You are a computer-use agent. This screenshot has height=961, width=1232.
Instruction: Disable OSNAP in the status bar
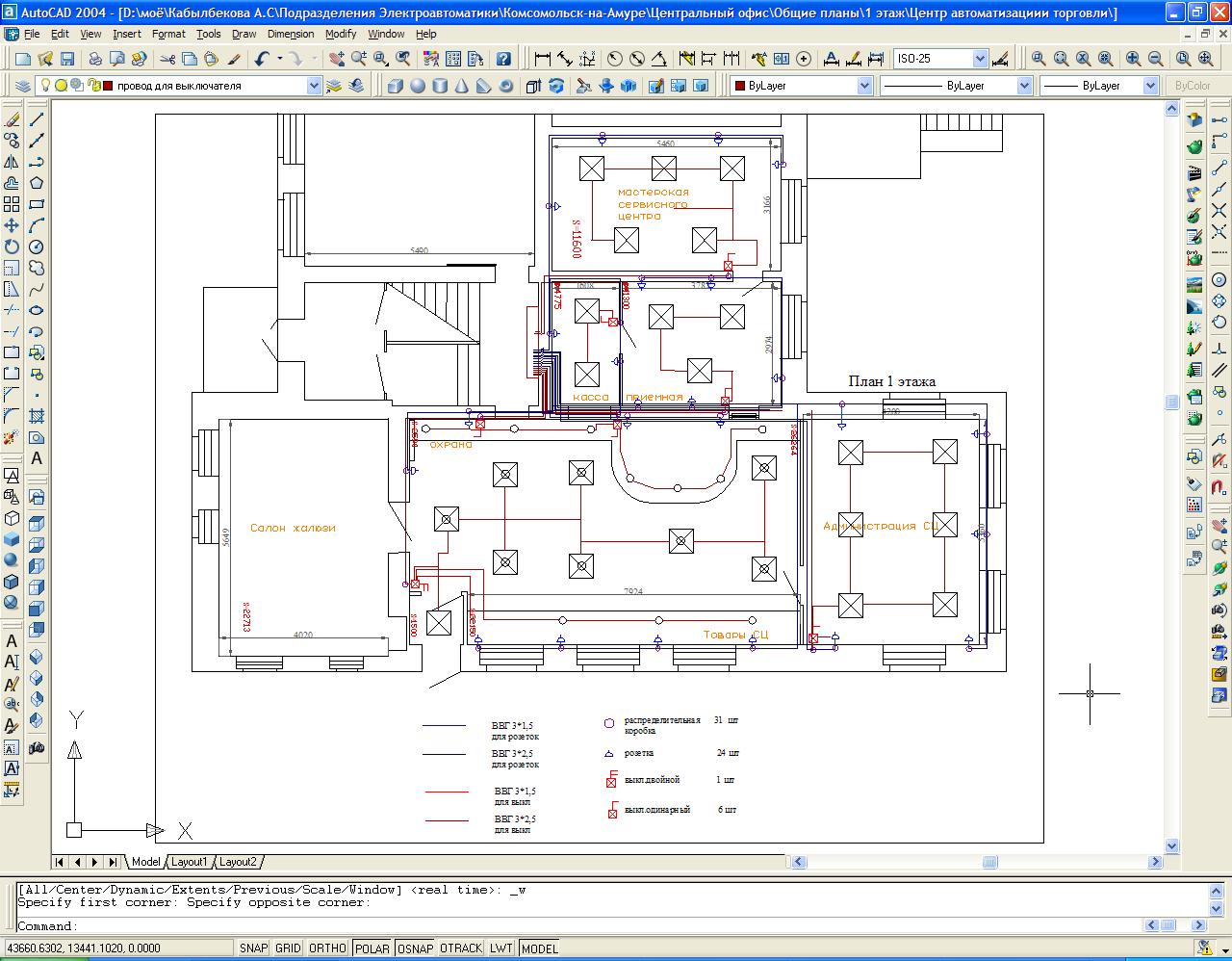[x=415, y=948]
